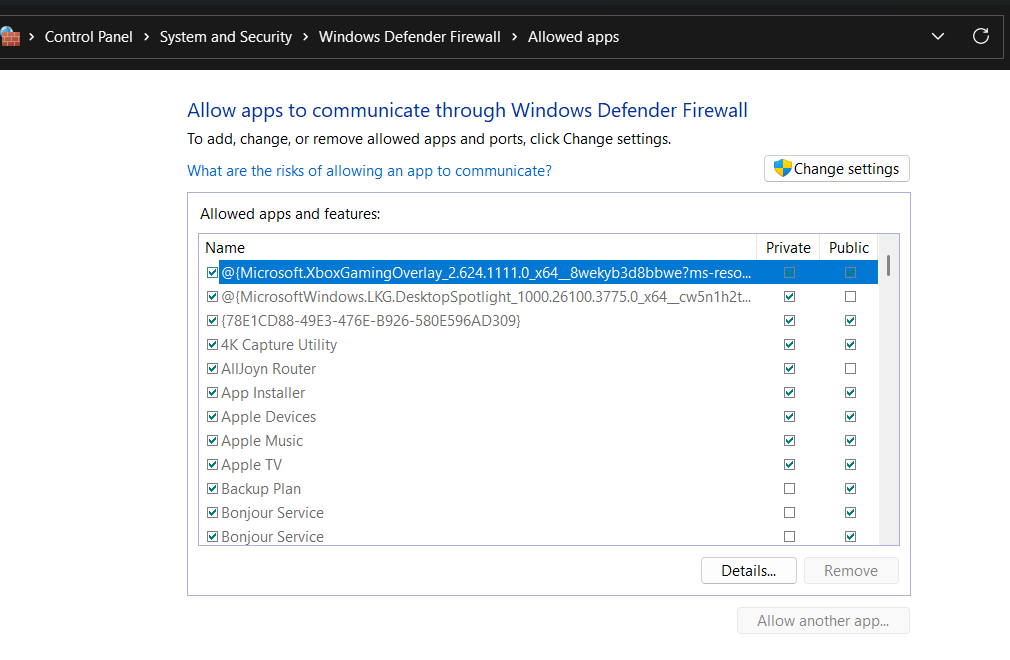This screenshot has width=1010, height=660.
Task: Click the Allow another app... button
Action: (823, 621)
